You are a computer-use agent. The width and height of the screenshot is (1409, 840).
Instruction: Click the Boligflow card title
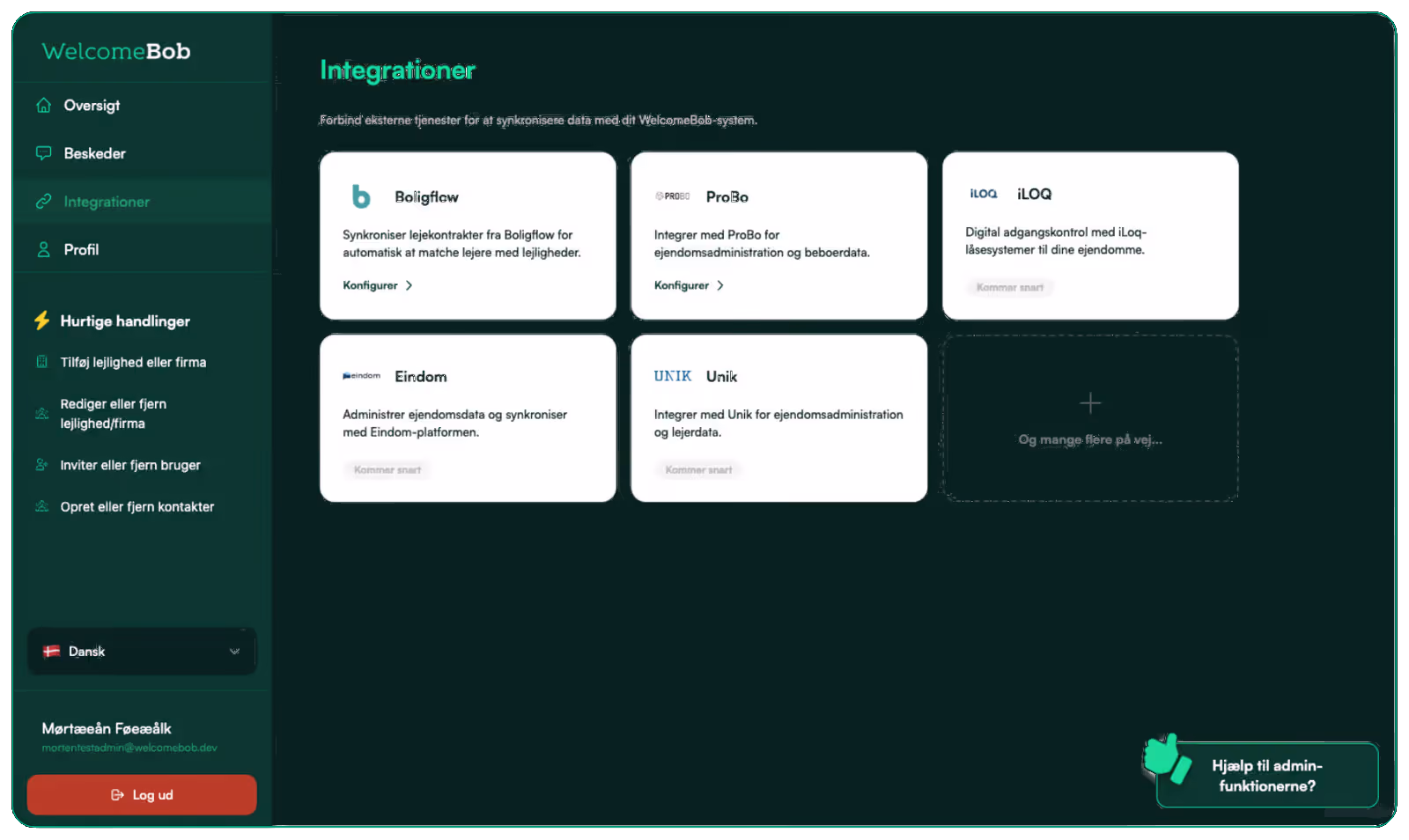point(426,197)
